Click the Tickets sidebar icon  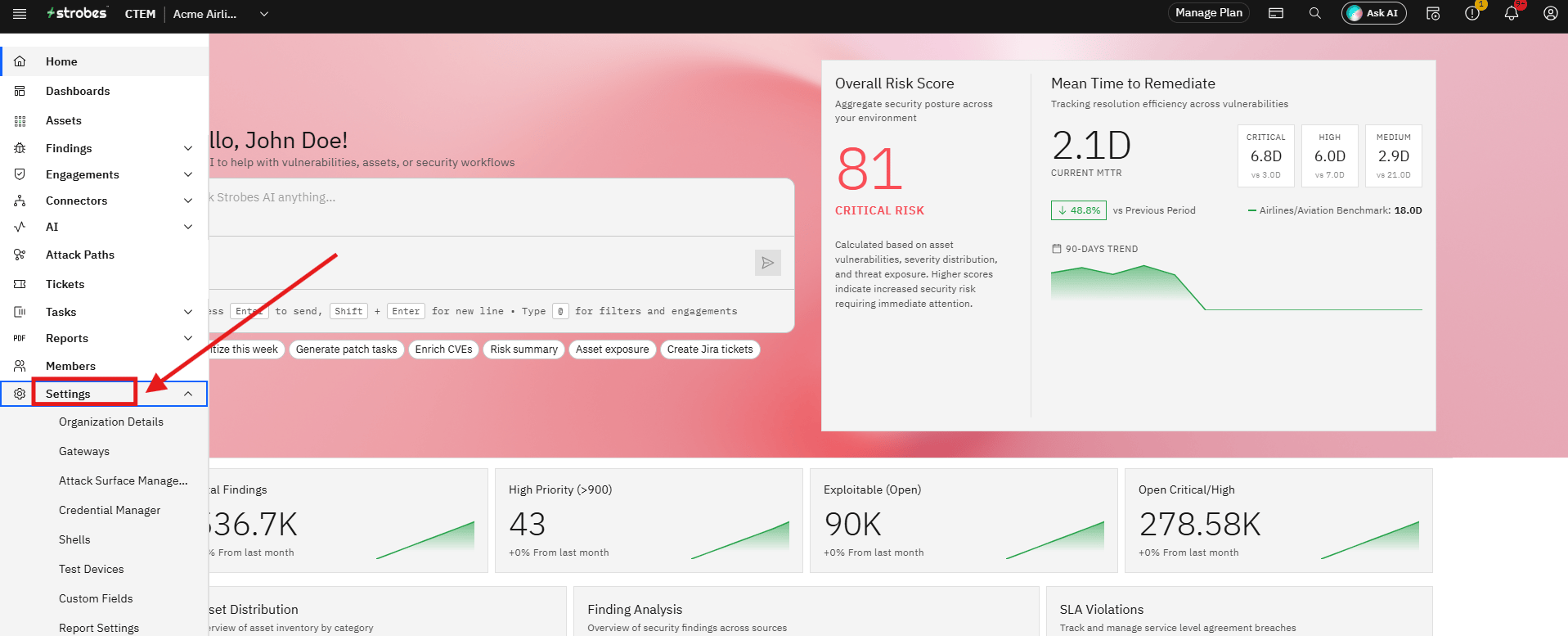click(x=20, y=284)
